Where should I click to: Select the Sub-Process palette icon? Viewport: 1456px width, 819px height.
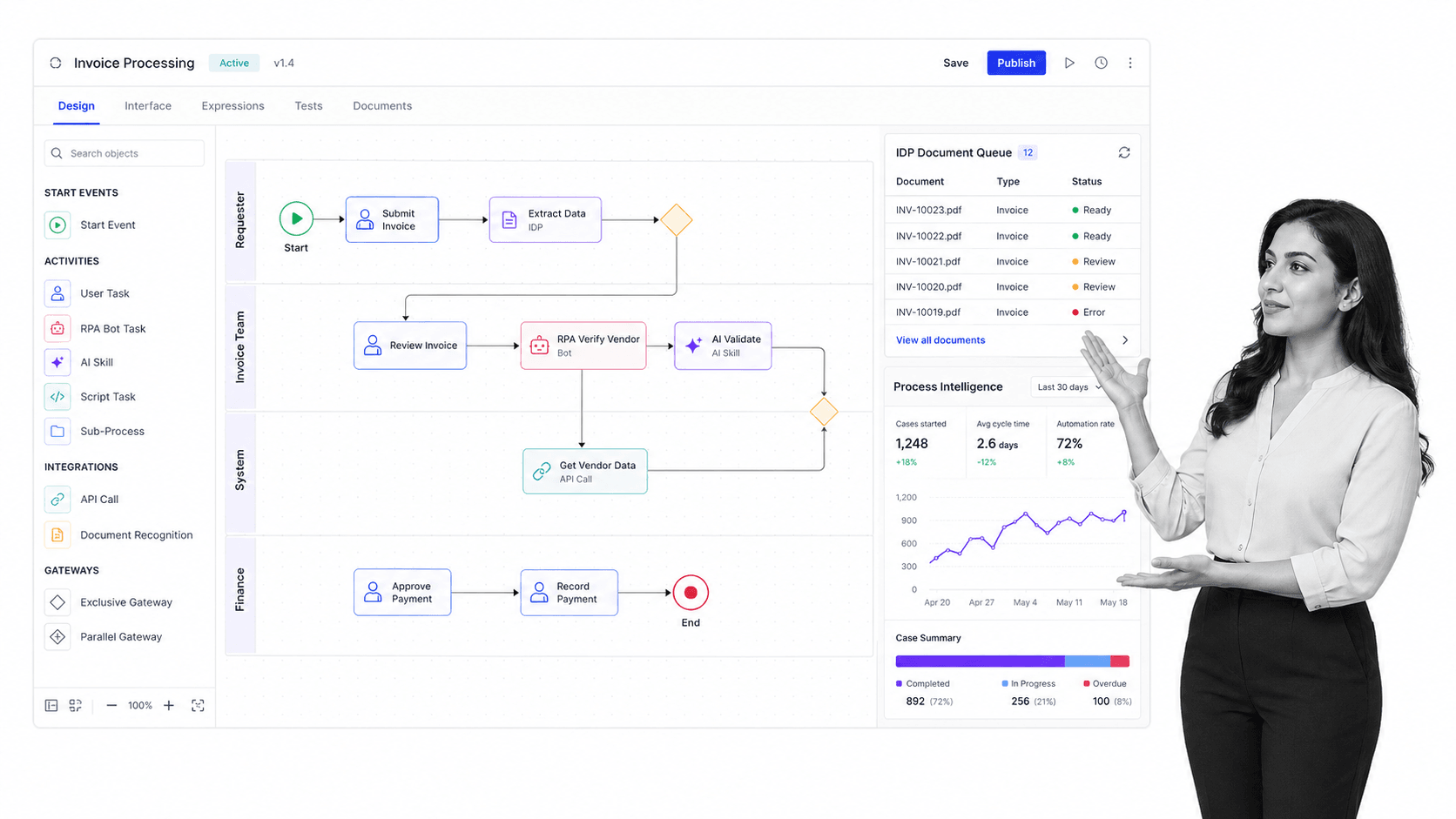(57, 431)
